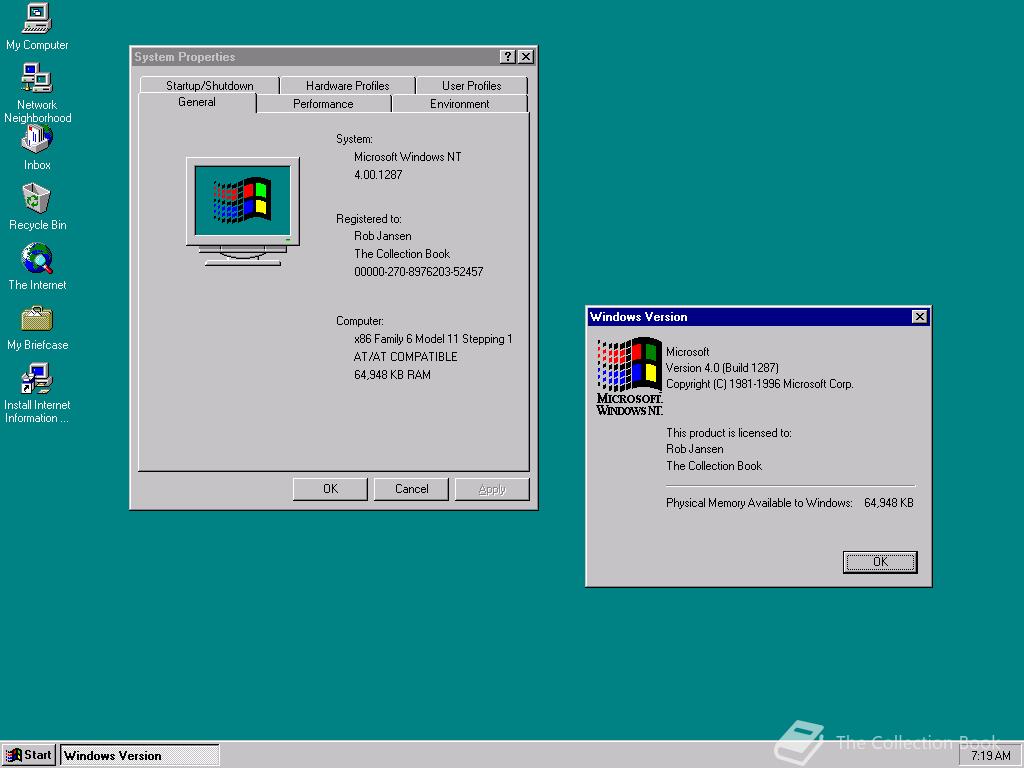Select the General tab

click(197, 103)
